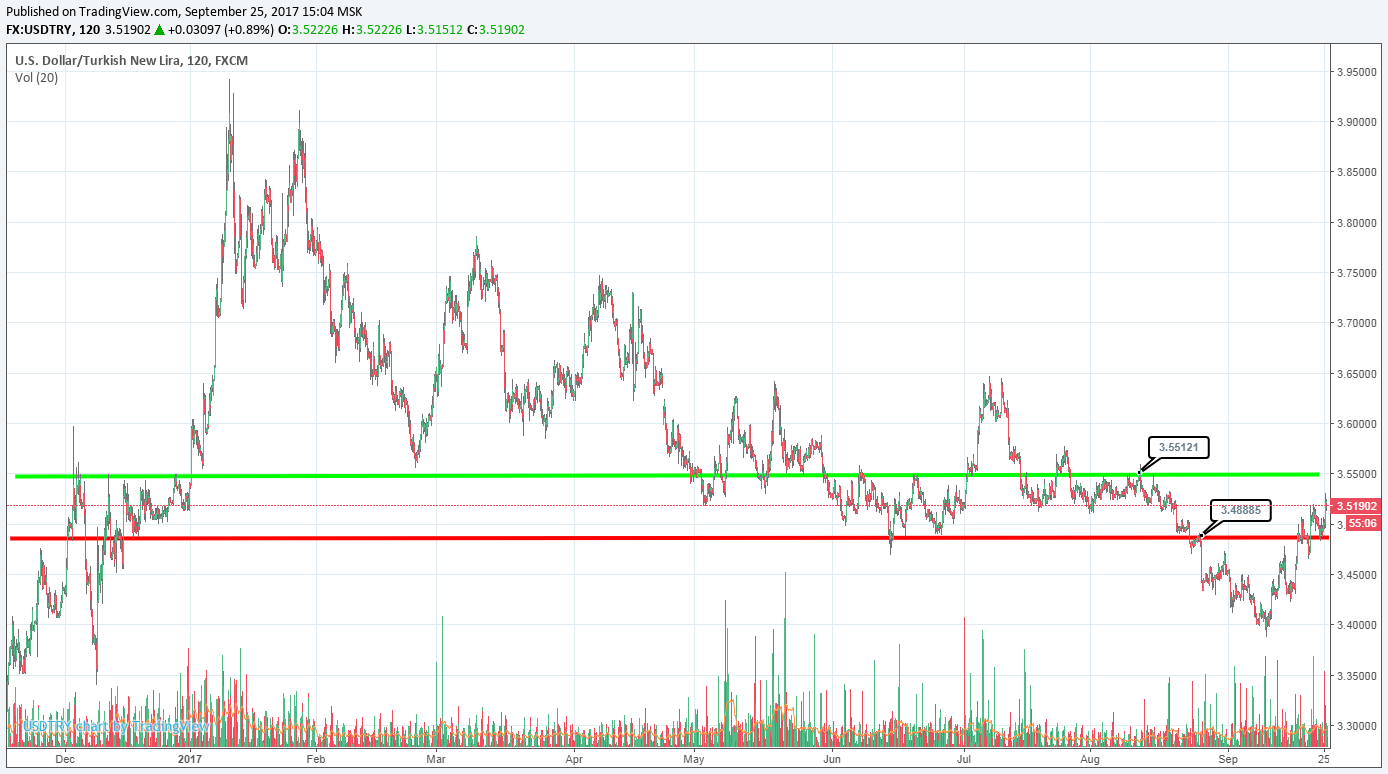The image size is (1388, 774).
Task: Click the 3.30000 price axis label
Action: (x=1358, y=726)
